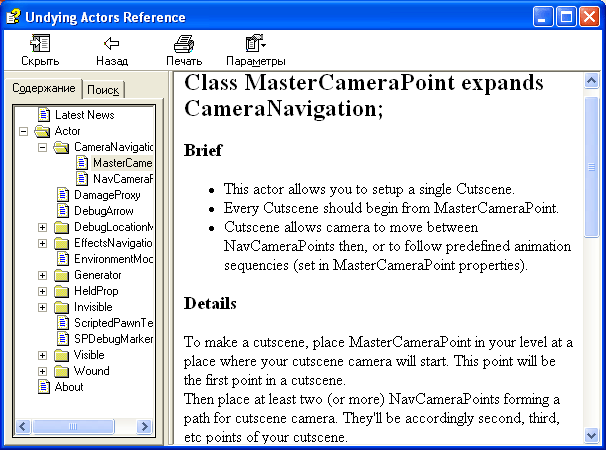Viewport: 606px width, 450px height.
Task: Click the Actor open-folder icon
Action: pyautogui.click(x=42, y=131)
